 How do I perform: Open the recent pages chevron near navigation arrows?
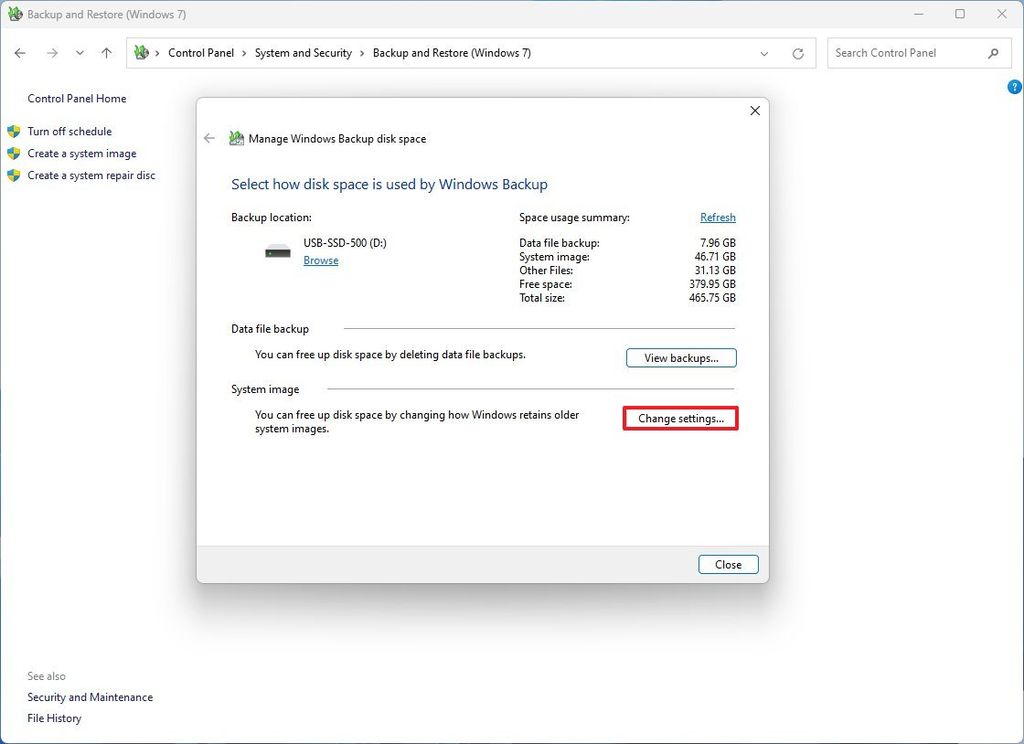pyautogui.click(x=79, y=53)
